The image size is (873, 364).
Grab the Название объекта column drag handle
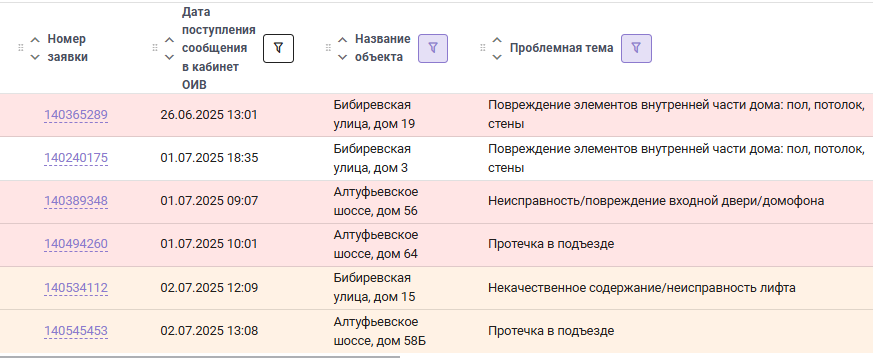(x=328, y=48)
